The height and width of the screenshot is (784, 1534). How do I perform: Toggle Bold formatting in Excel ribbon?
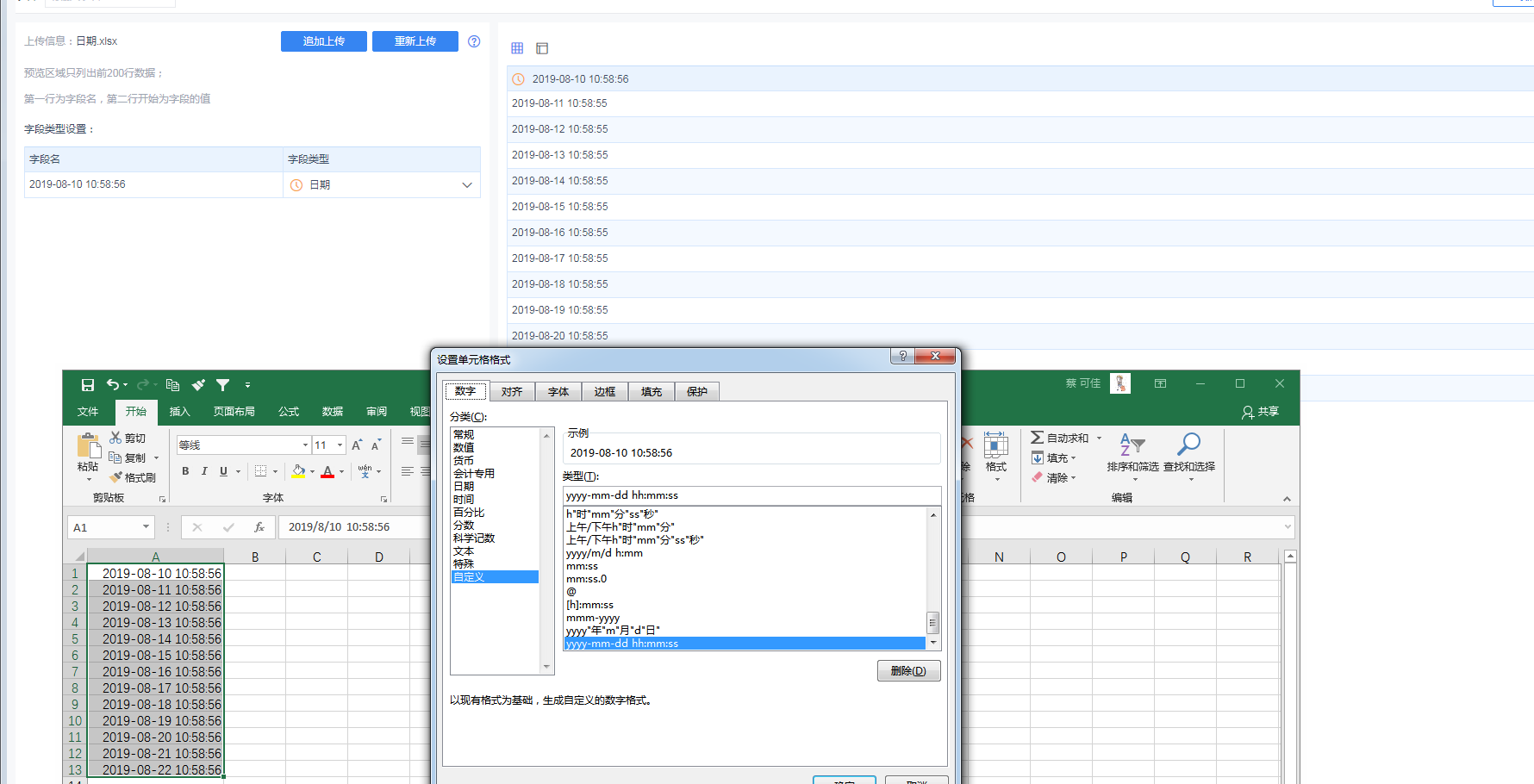185,471
